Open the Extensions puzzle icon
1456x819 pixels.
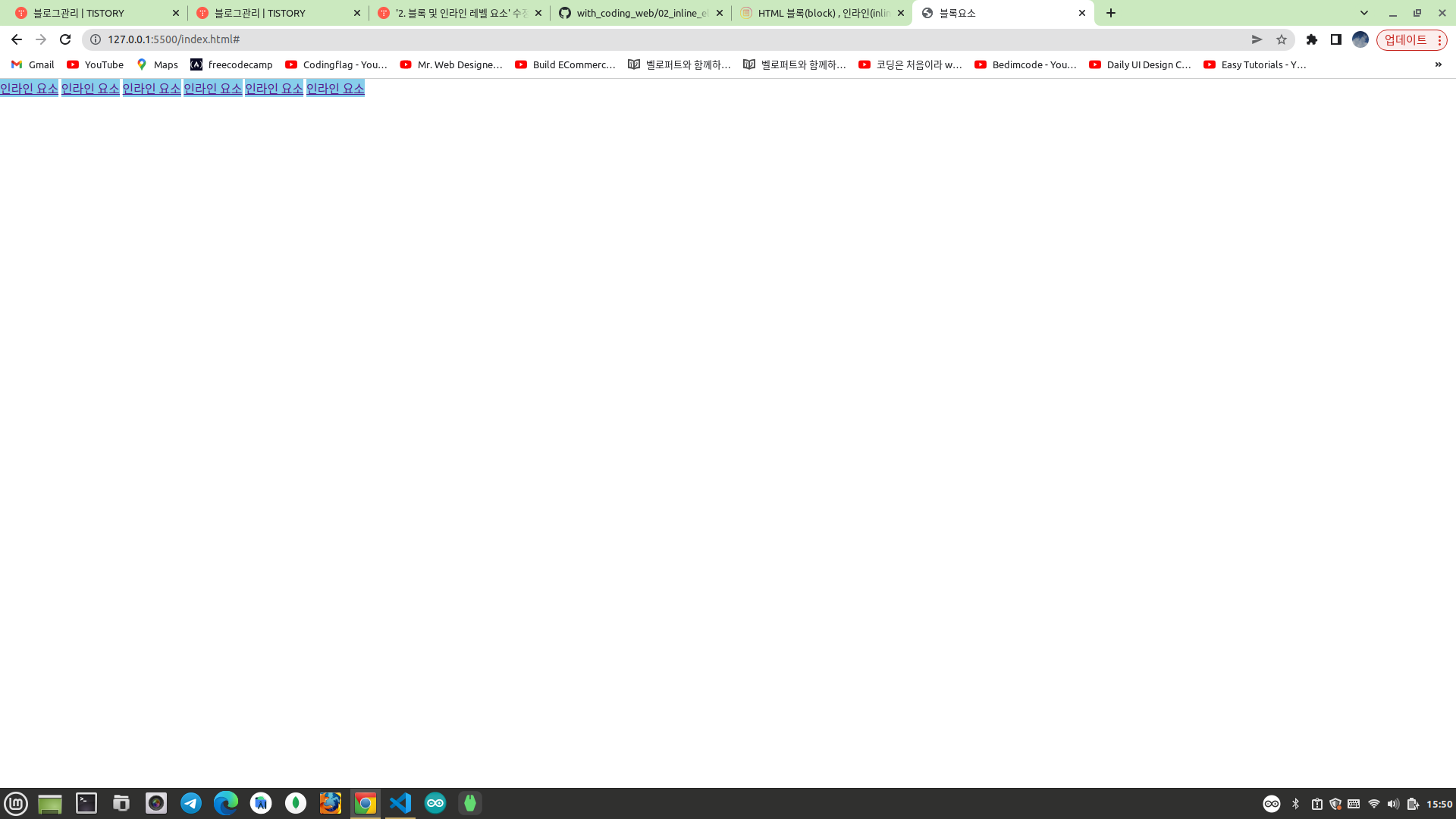coord(1312,39)
